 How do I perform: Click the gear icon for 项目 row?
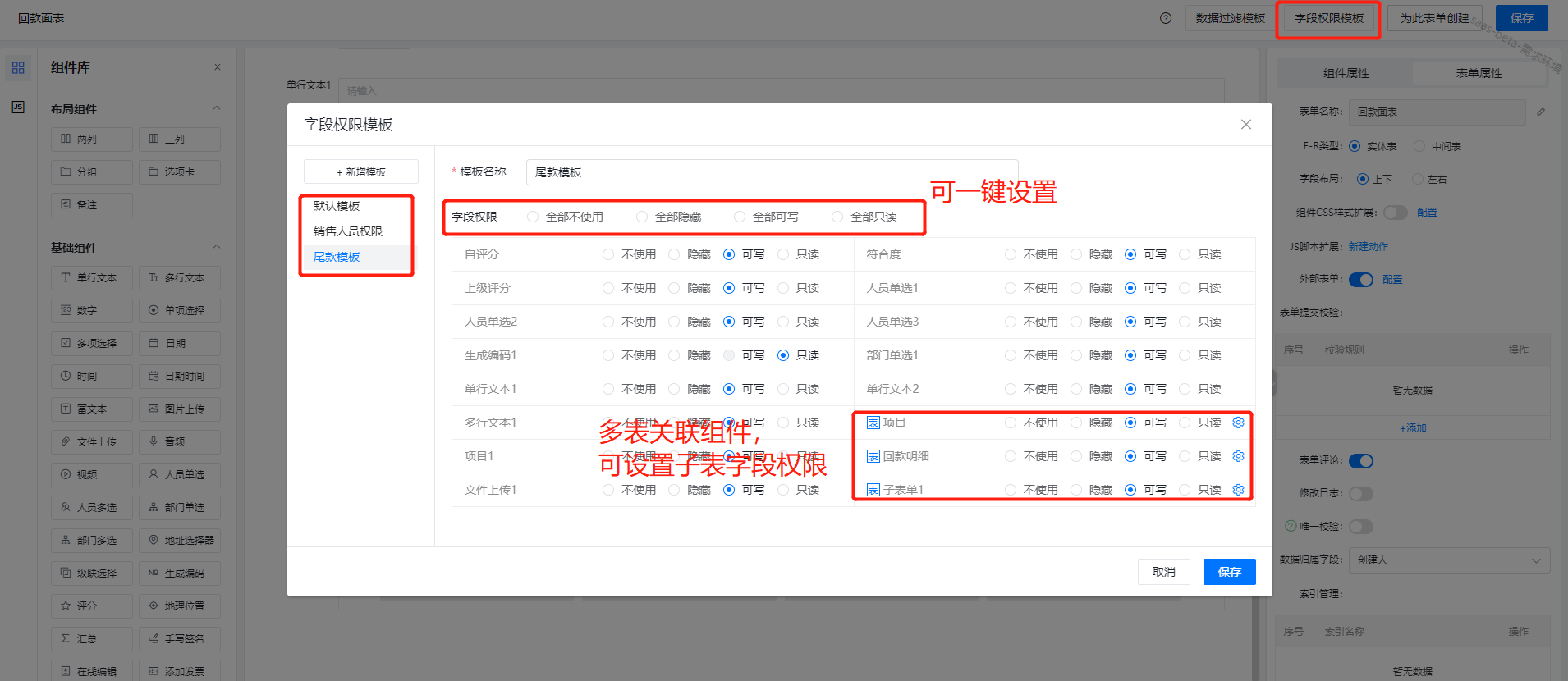(x=1238, y=423)
